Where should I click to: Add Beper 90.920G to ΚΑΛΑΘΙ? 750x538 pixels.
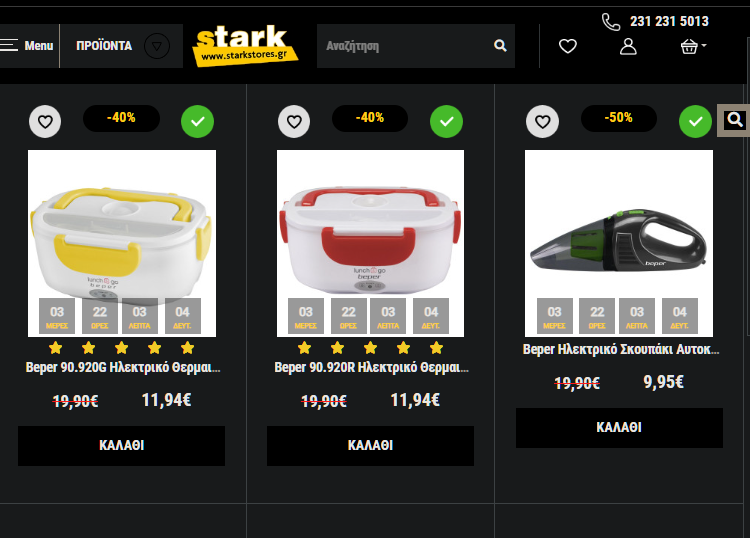[x=121, y=446]
